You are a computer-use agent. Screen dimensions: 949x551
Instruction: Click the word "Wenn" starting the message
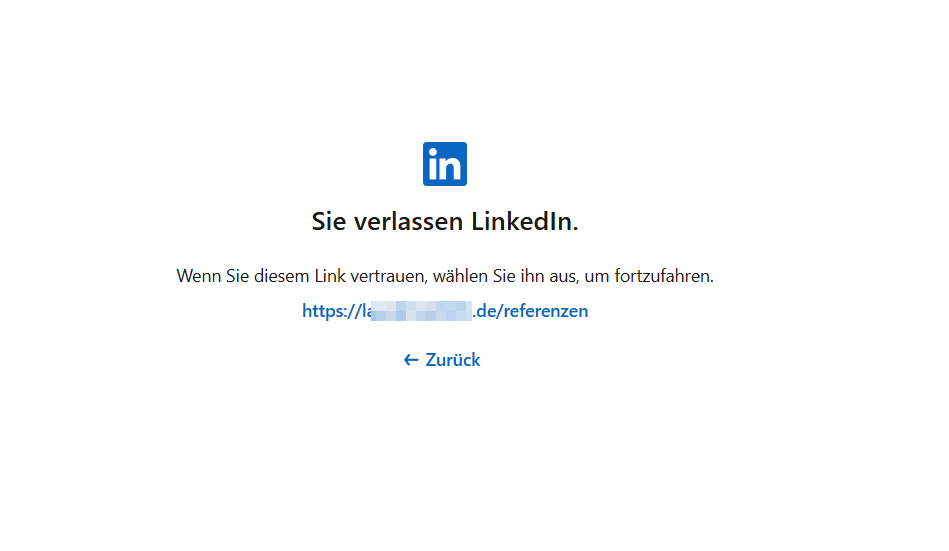pos(196,276)
